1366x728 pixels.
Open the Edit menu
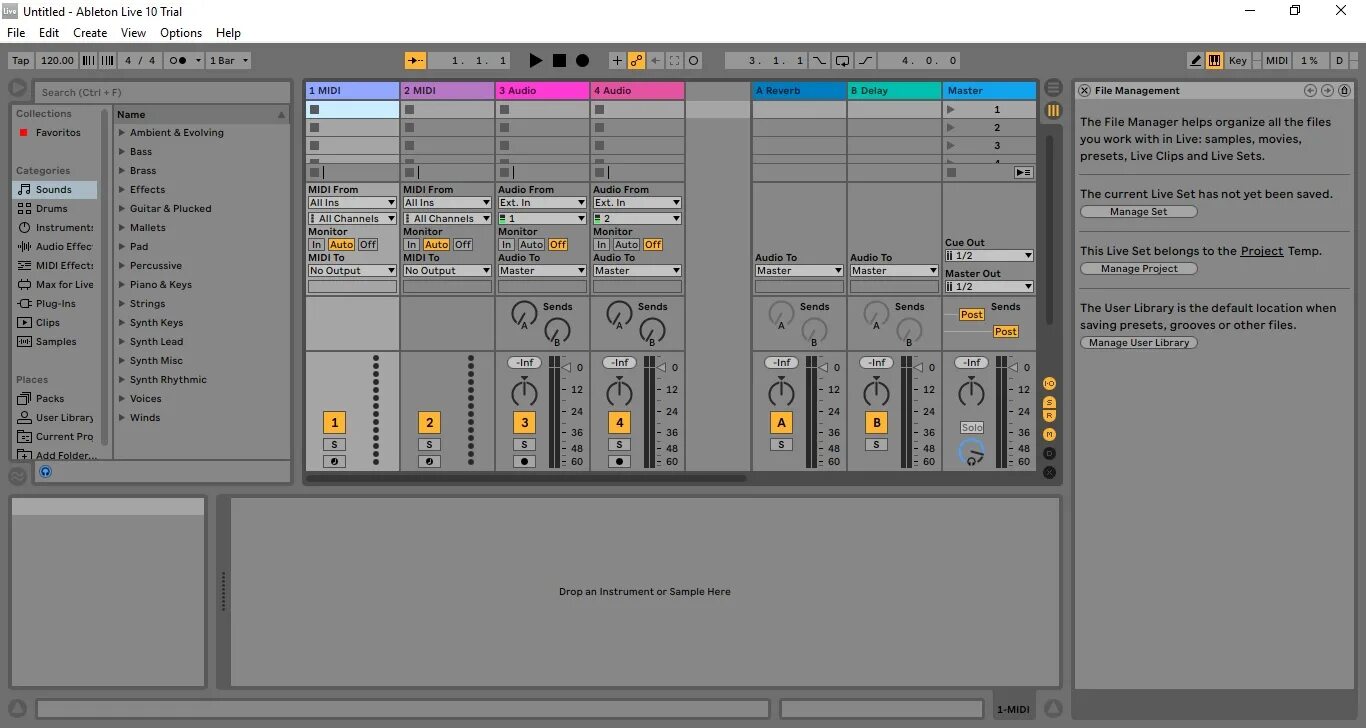click(x=49, y=33)
